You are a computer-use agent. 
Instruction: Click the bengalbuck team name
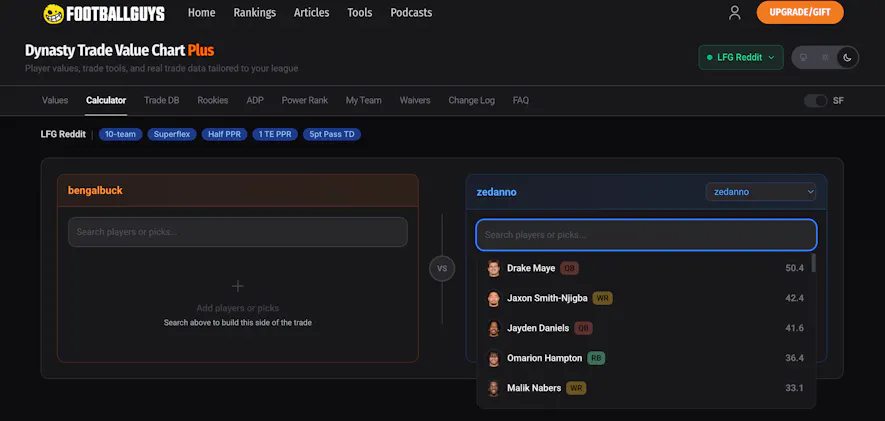click(95, 191)
